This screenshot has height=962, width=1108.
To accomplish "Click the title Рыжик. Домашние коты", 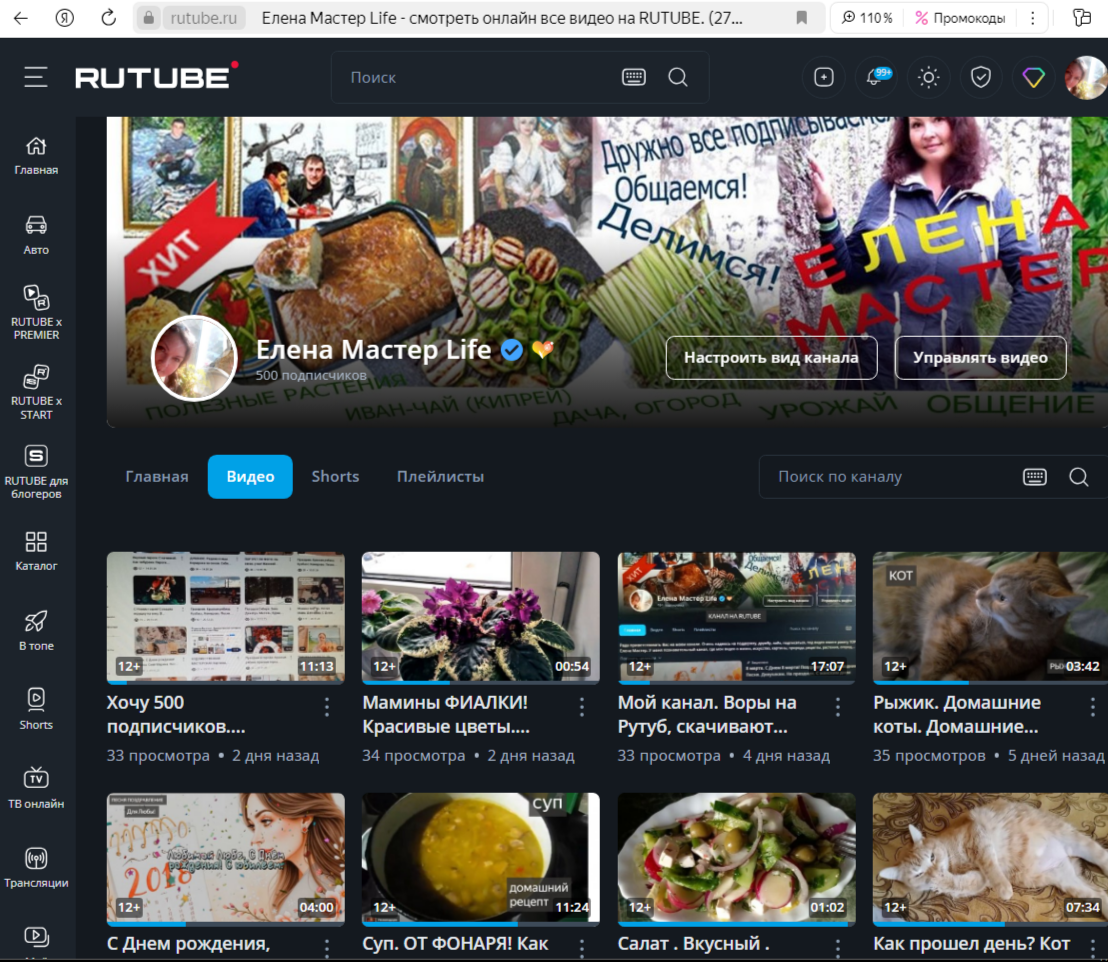I will point(957,715).
